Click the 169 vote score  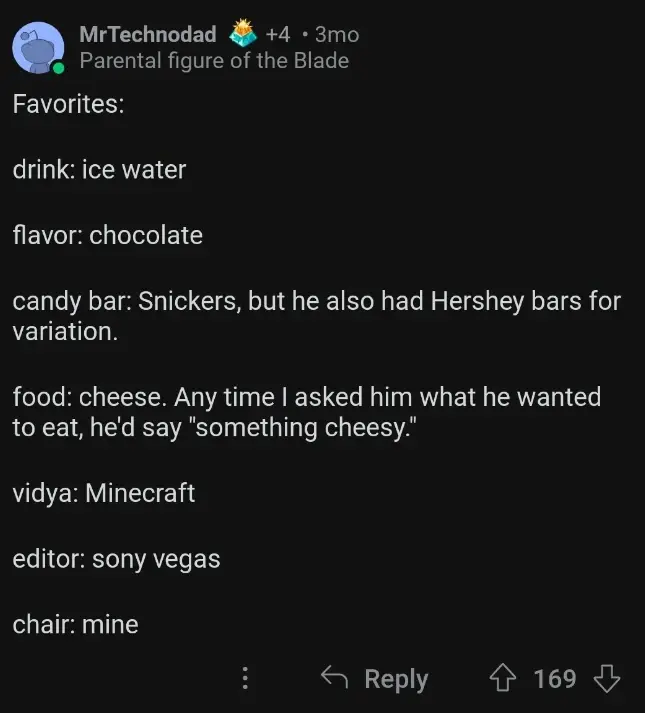[554, 679]
